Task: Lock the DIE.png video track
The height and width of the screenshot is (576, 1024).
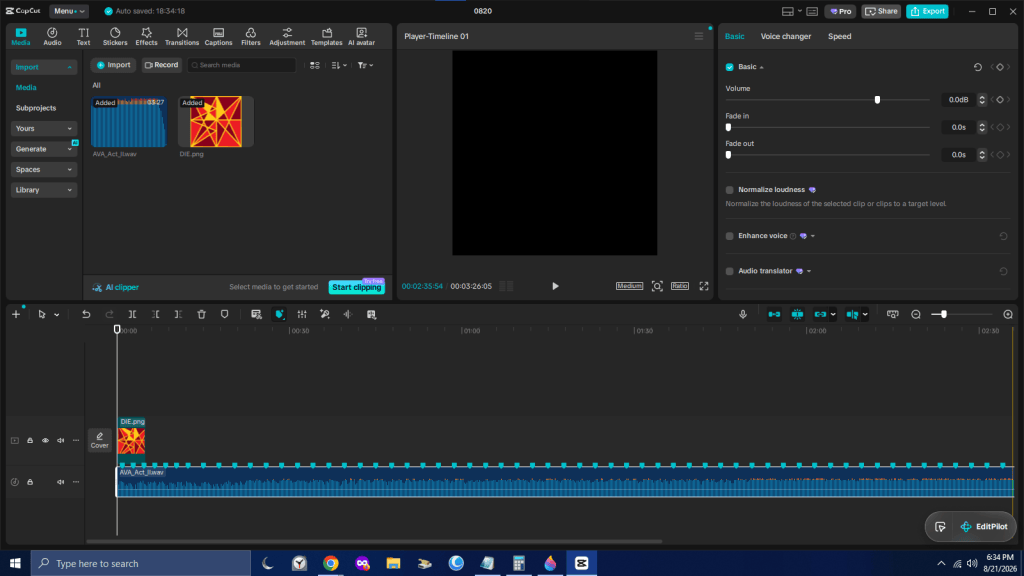Action: coord(30,441)
